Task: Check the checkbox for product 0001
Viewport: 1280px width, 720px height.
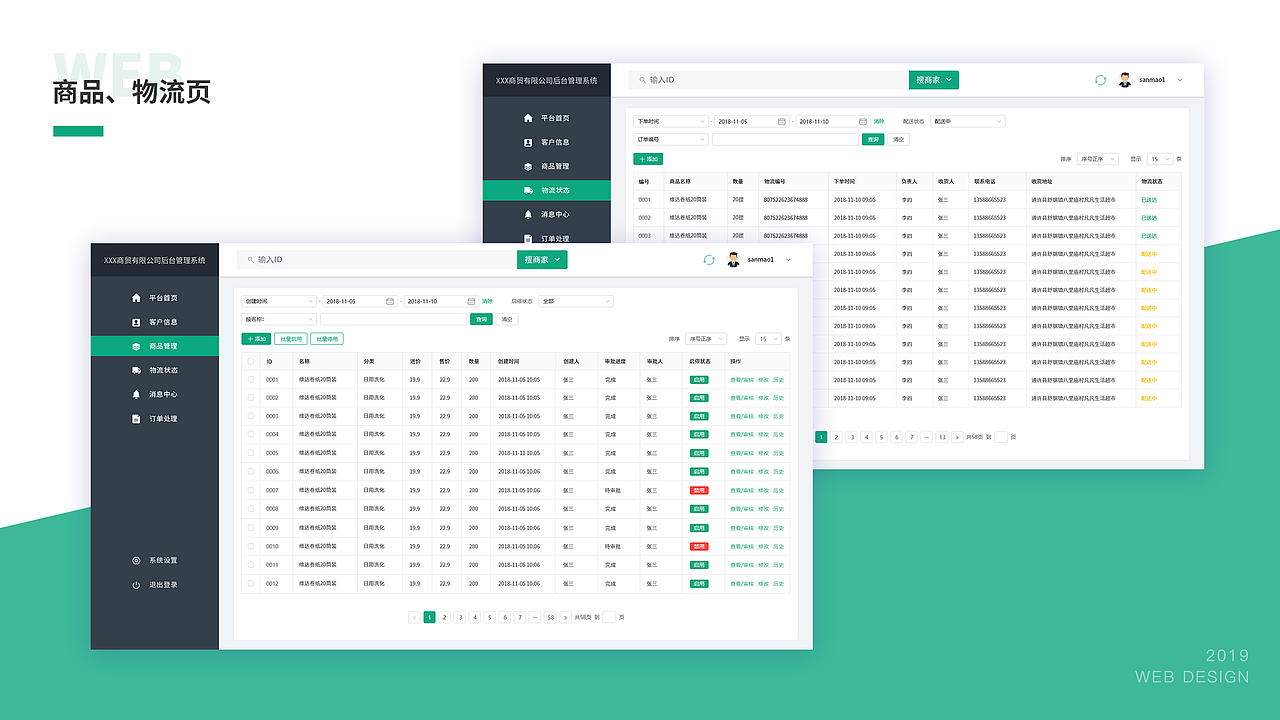Action: pyautogui.click(x=251, y=380)
